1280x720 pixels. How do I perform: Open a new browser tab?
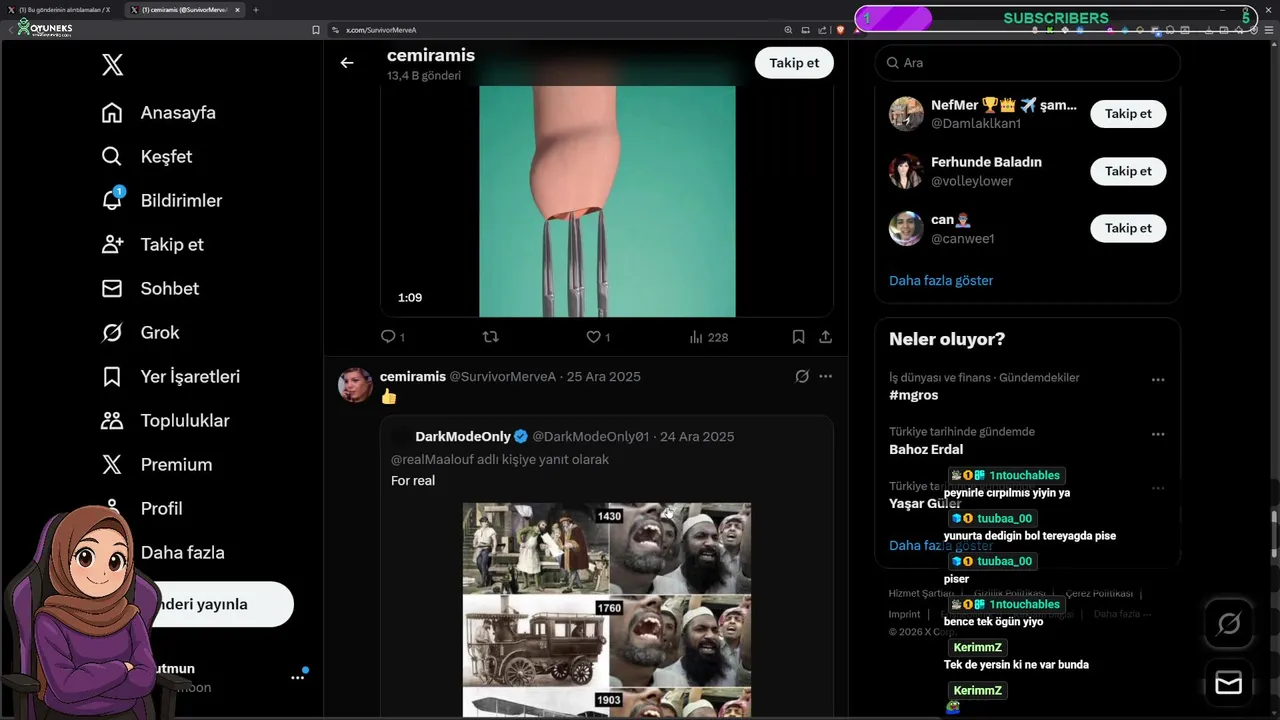pyautogui.click(x=255, y=10)
